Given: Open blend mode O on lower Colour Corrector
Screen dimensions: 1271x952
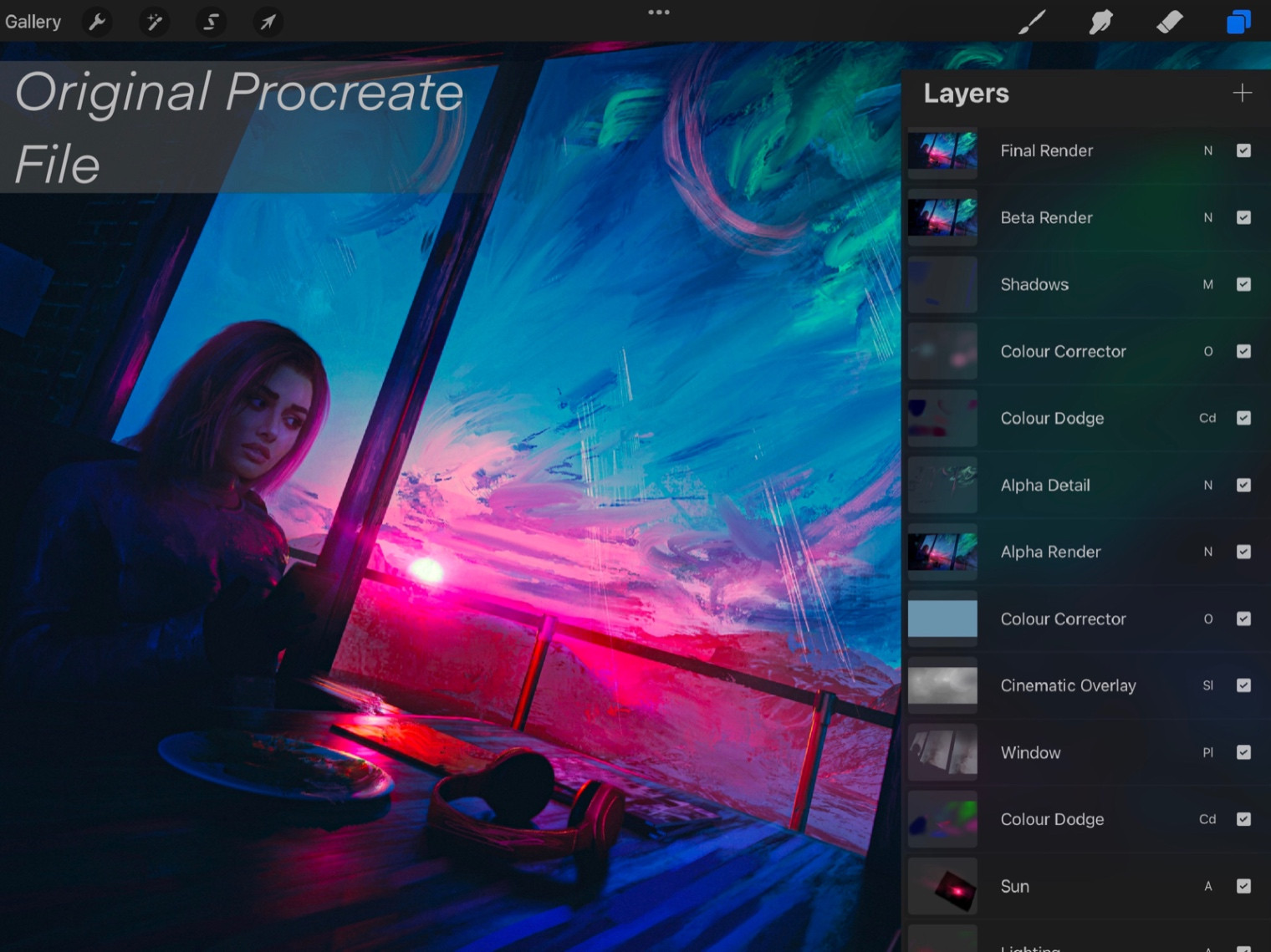Looking at the screenshot, I should coord(1208,619).
